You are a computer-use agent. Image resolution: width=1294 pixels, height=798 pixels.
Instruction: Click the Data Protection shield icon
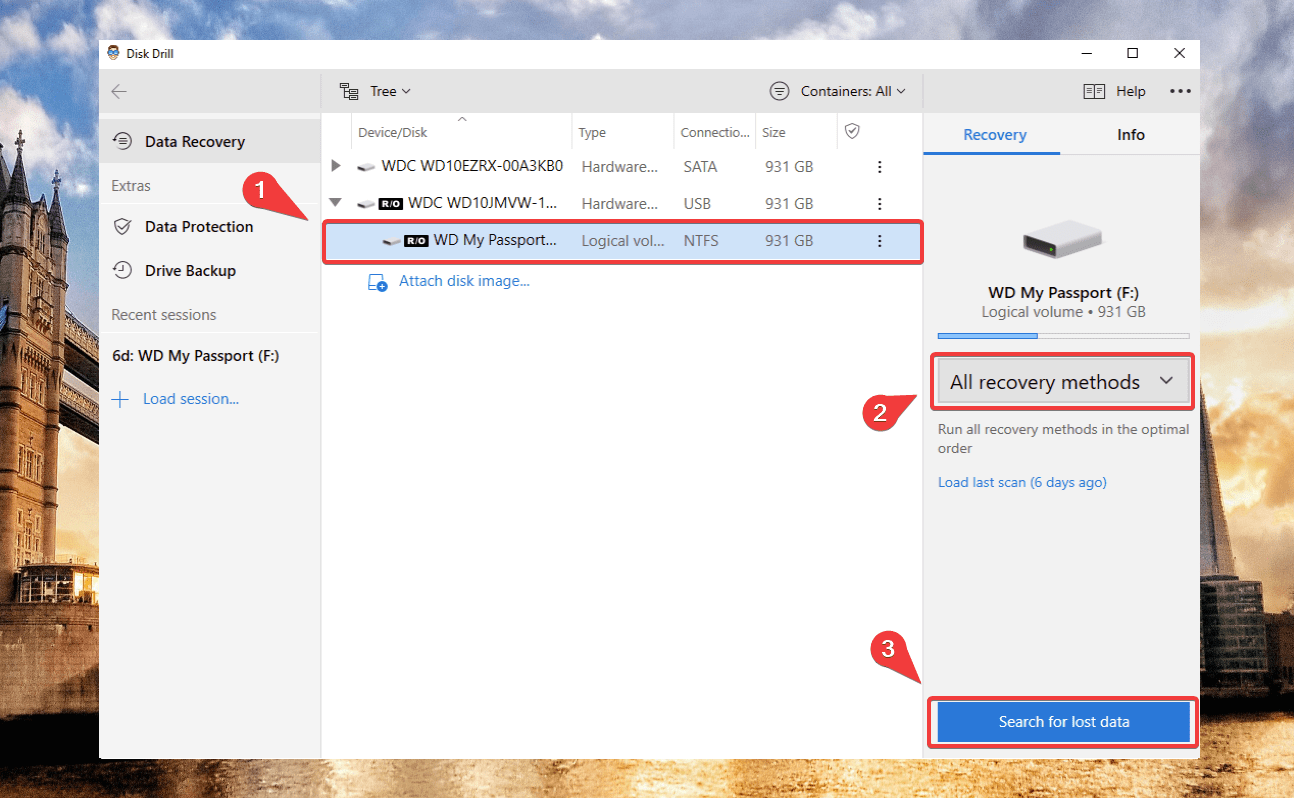[122, 227]
